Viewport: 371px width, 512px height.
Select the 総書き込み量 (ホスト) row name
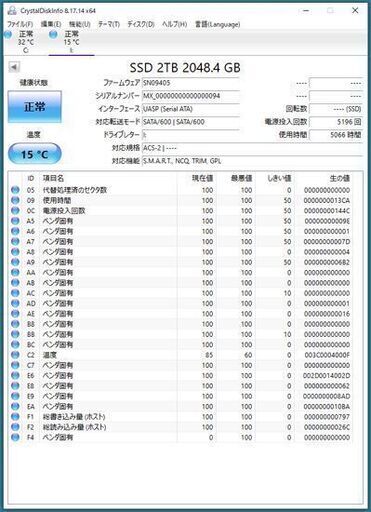click(74, 417)
